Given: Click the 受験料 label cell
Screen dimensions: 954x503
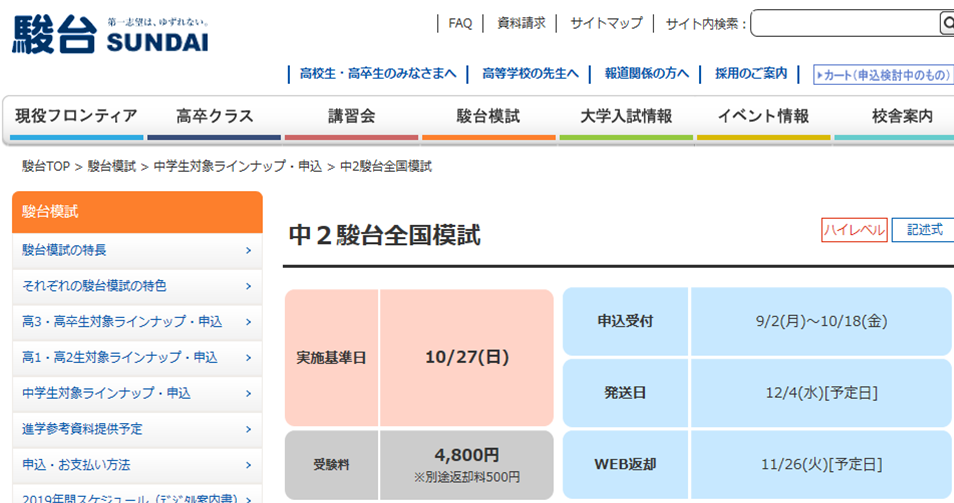Looking at the screenshot, I should click(x=332, y=465).
